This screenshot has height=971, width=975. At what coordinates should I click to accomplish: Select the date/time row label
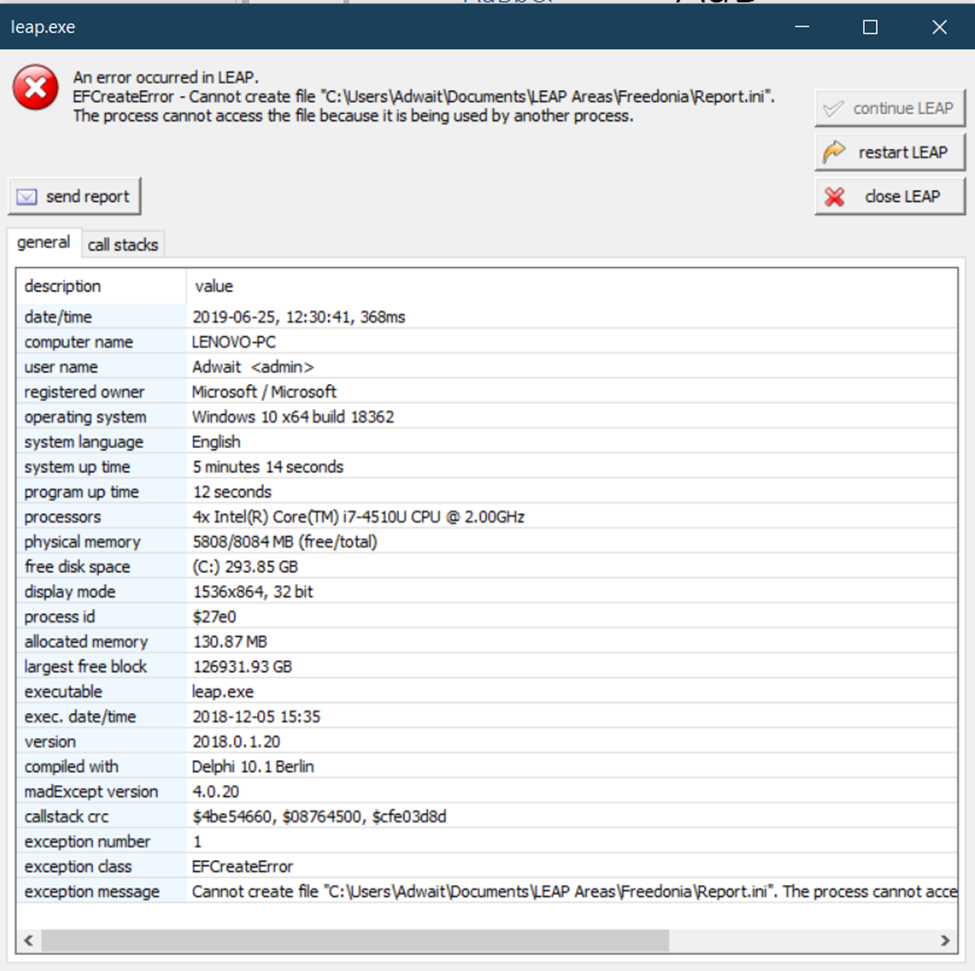tap(58, 317)
